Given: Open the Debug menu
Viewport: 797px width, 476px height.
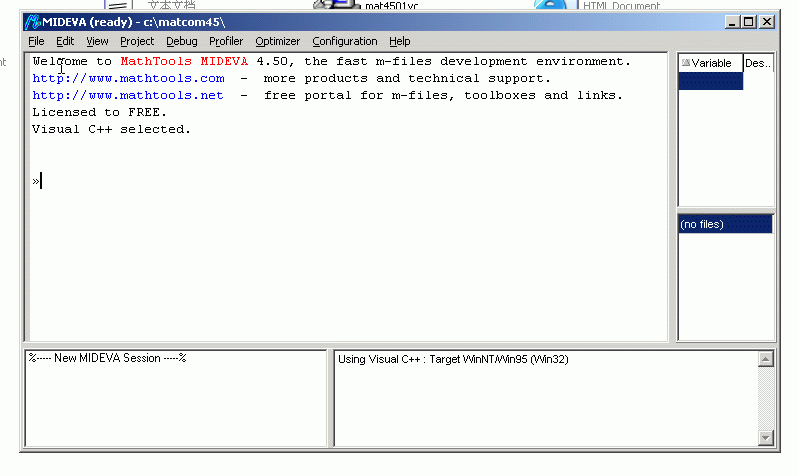Looking at the screenshot, I should (x=181, y=41).
